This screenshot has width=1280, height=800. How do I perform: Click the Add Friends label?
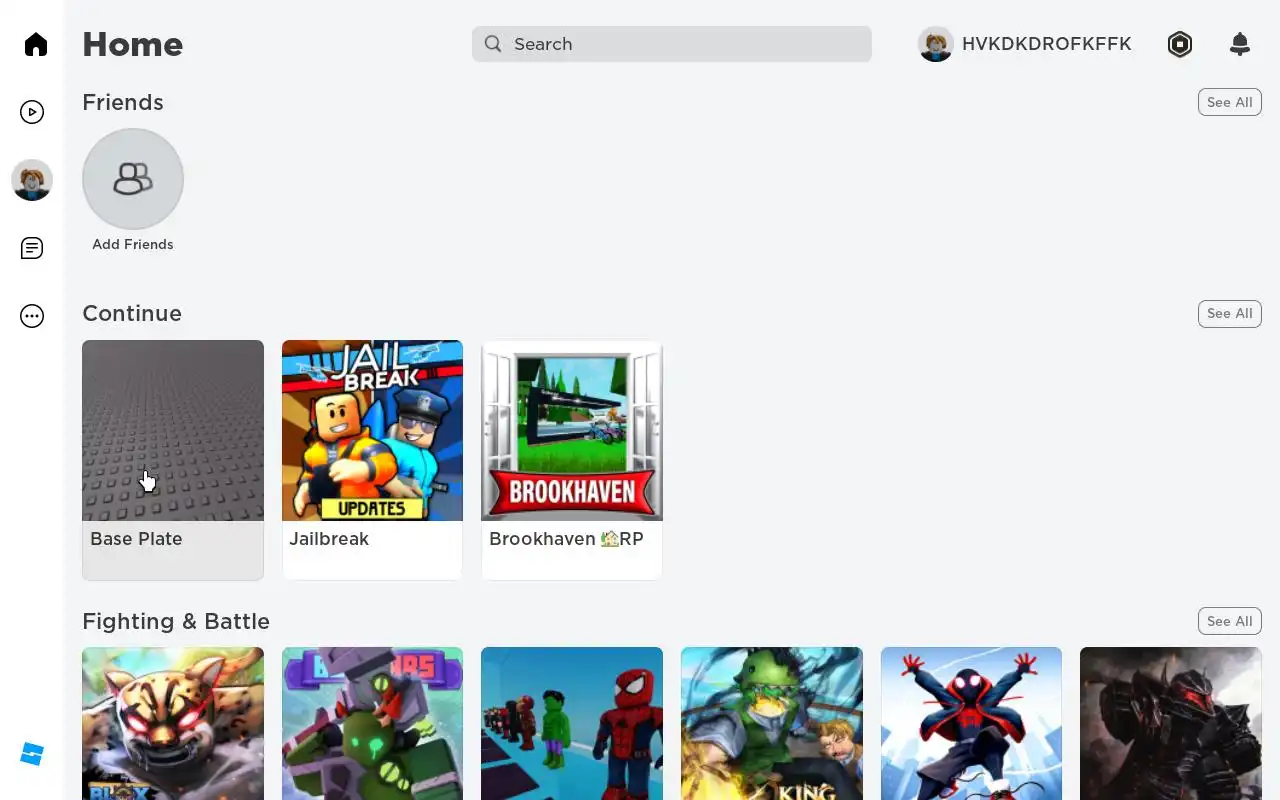pos(133,244)
